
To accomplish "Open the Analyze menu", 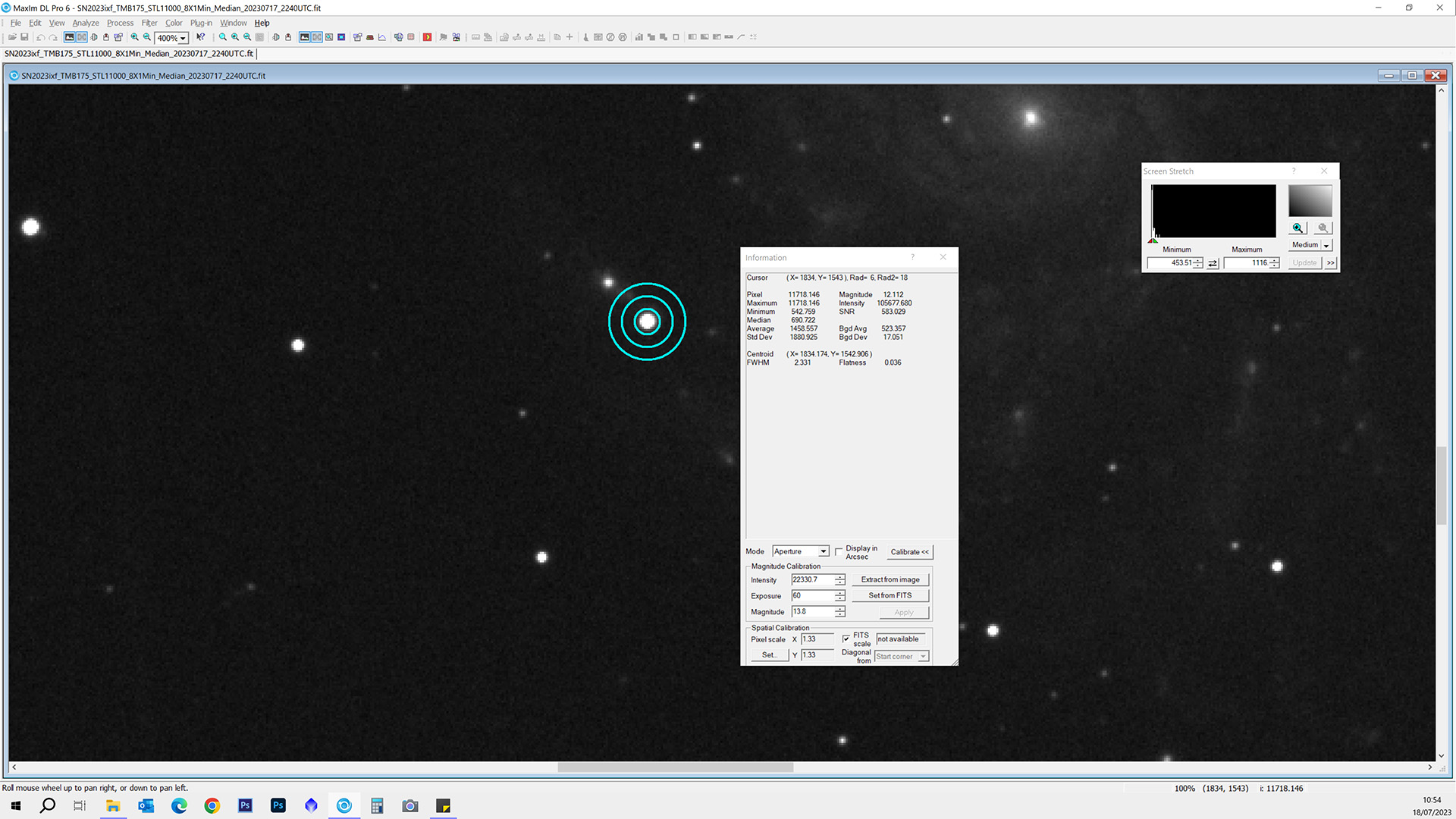I will point(86,23).
